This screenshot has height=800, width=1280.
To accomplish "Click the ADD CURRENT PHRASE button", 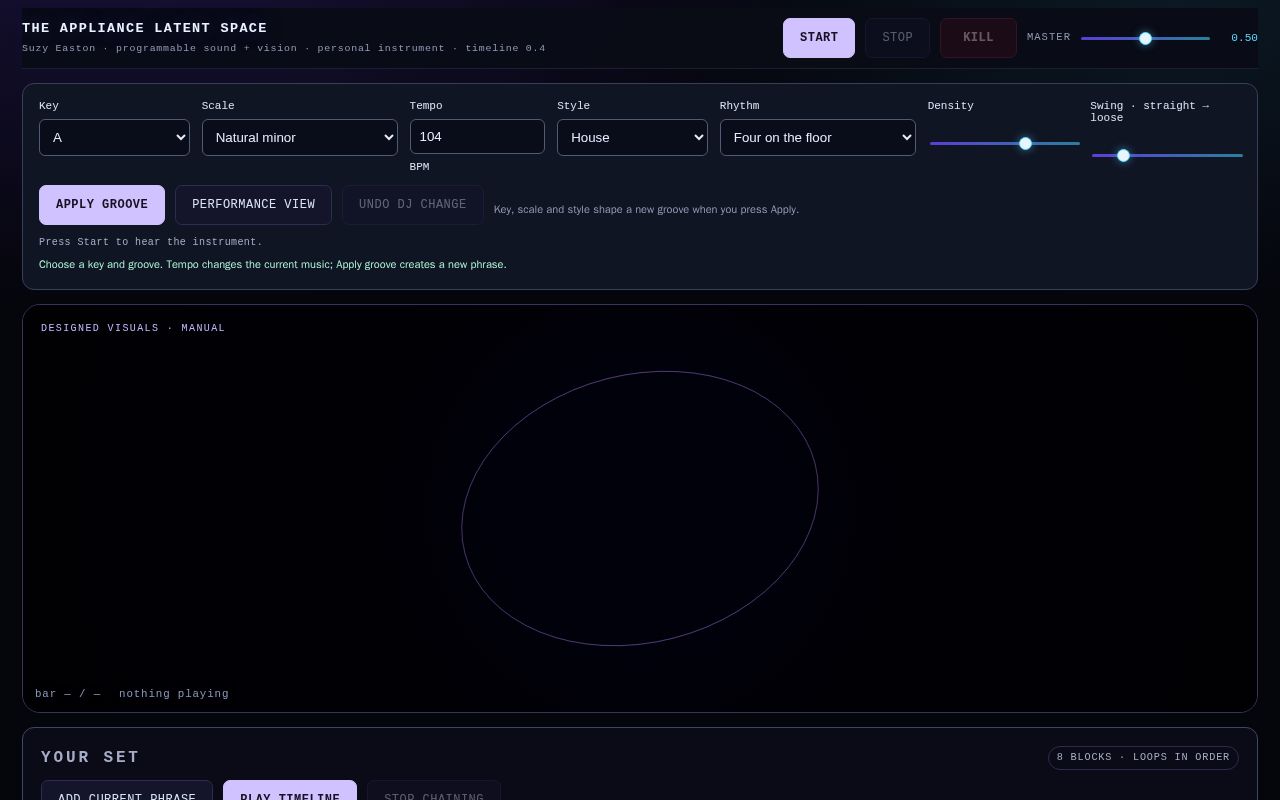I will [x=127, y=791].
